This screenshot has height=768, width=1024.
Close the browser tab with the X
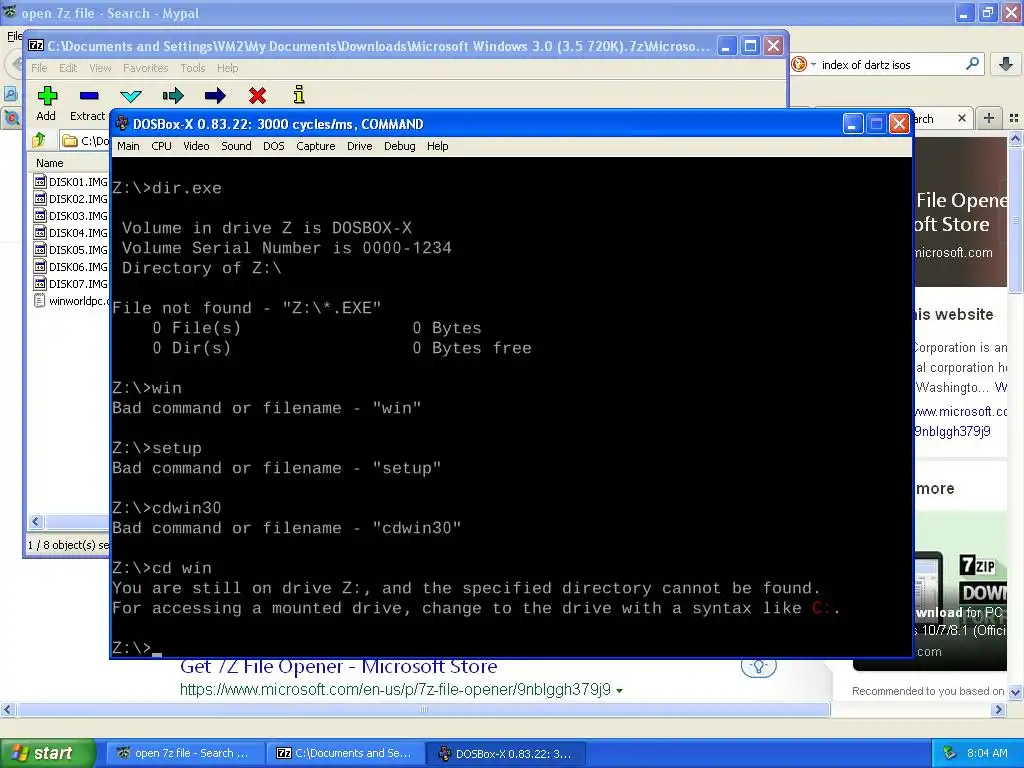click(x=961, y=118)
